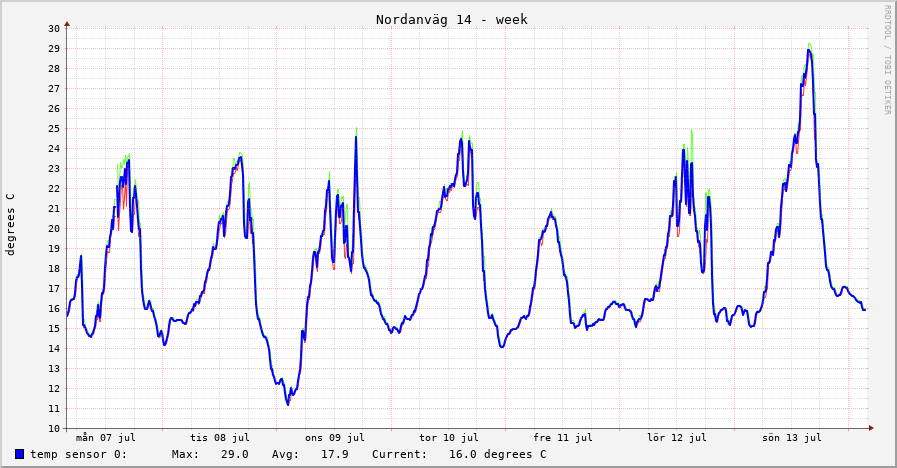Viewport: 897px width, 468px height.
Task: Click the 'degrees C' vertical axis label
Action: tap(10, 224)
